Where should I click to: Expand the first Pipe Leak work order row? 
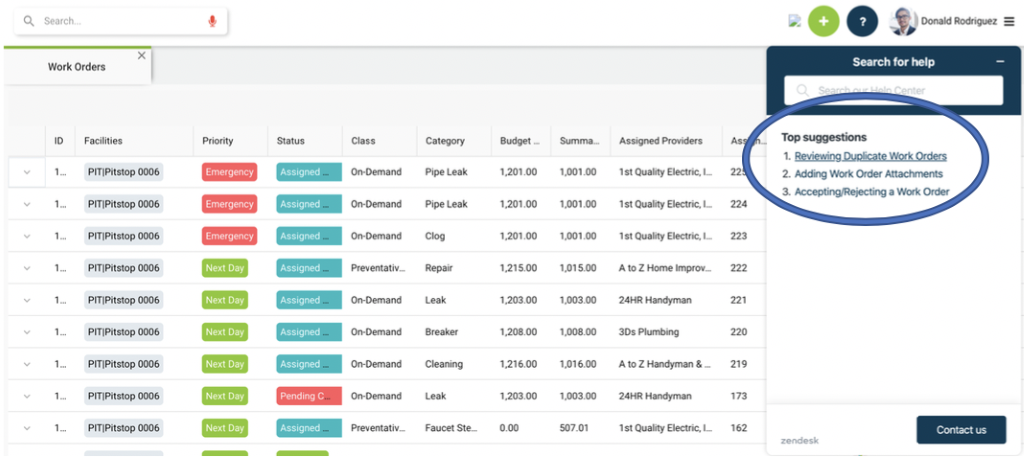click(27, 172)
